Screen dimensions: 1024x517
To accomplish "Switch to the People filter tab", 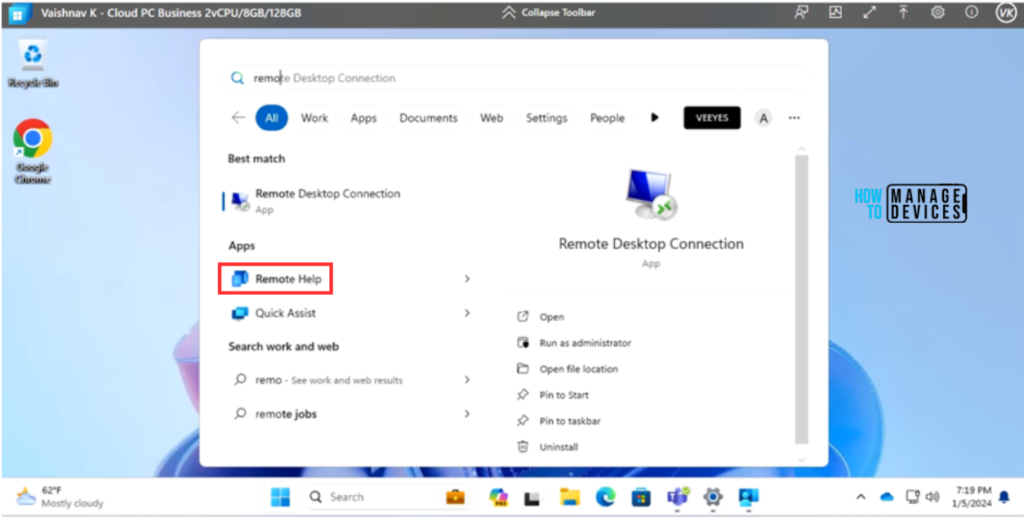I will pyautogui.click(x=607, y=118).
